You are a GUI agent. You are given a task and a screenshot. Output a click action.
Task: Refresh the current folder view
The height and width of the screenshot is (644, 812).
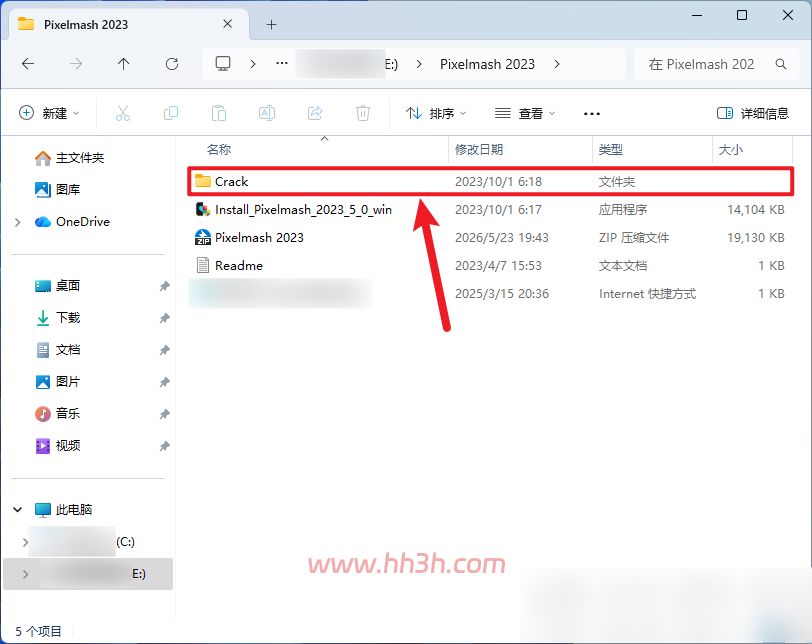pyautogui.click(x=171, y=64)
